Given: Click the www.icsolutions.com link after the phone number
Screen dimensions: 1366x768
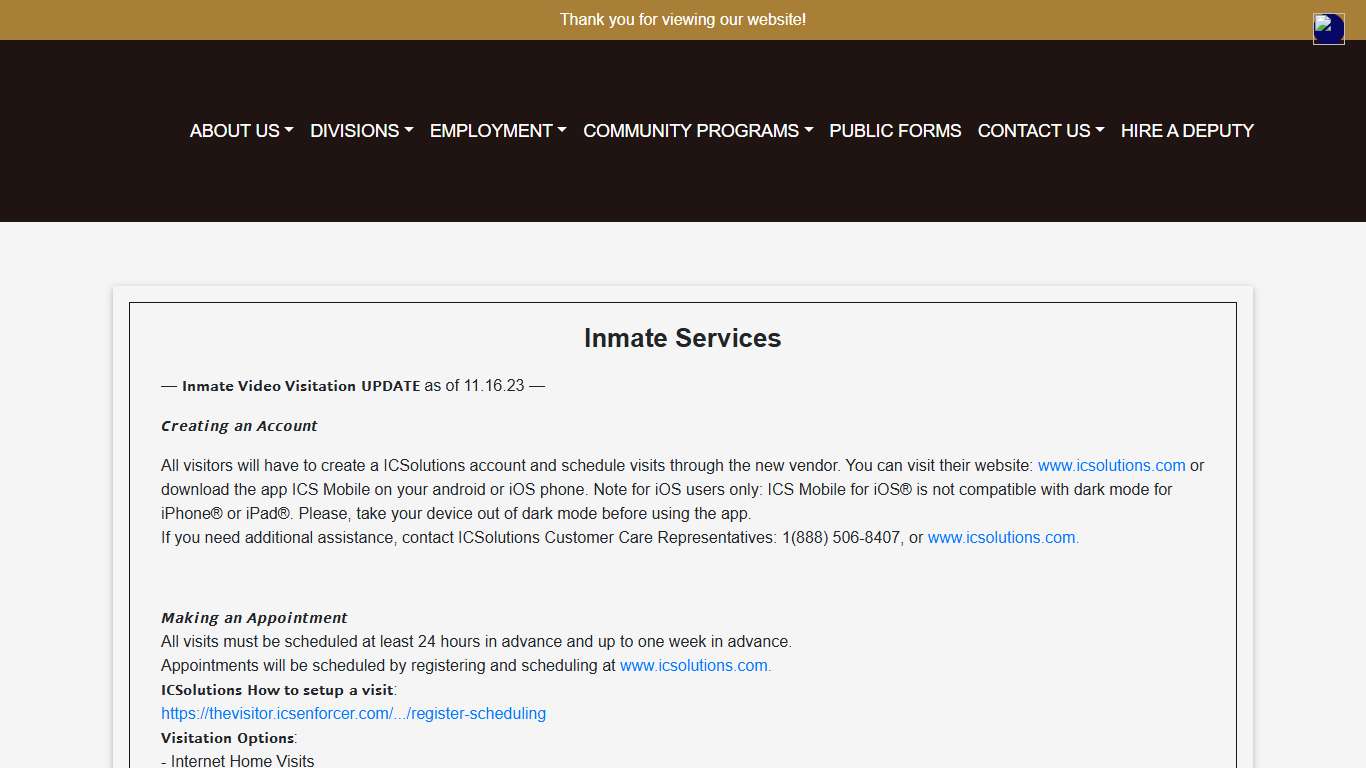Looking at the screenshot, I should coord(1002,537).
